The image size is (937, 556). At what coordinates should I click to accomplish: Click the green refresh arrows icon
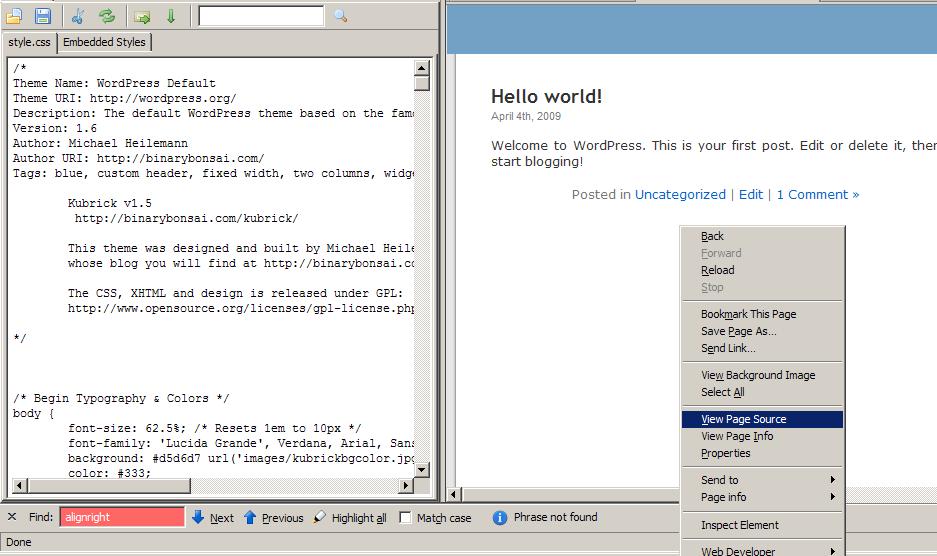click(107, 16)
